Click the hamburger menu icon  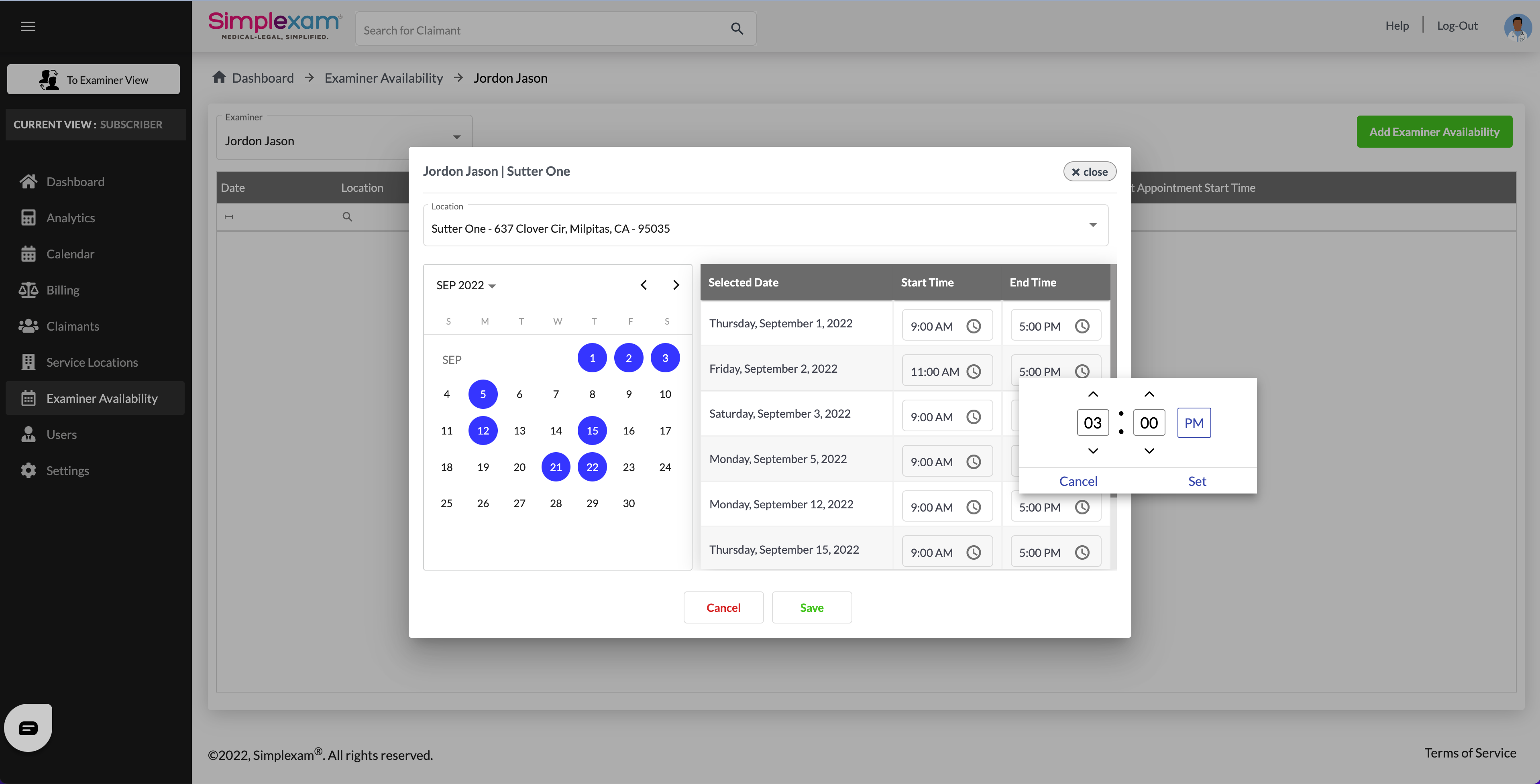[27, 26]
